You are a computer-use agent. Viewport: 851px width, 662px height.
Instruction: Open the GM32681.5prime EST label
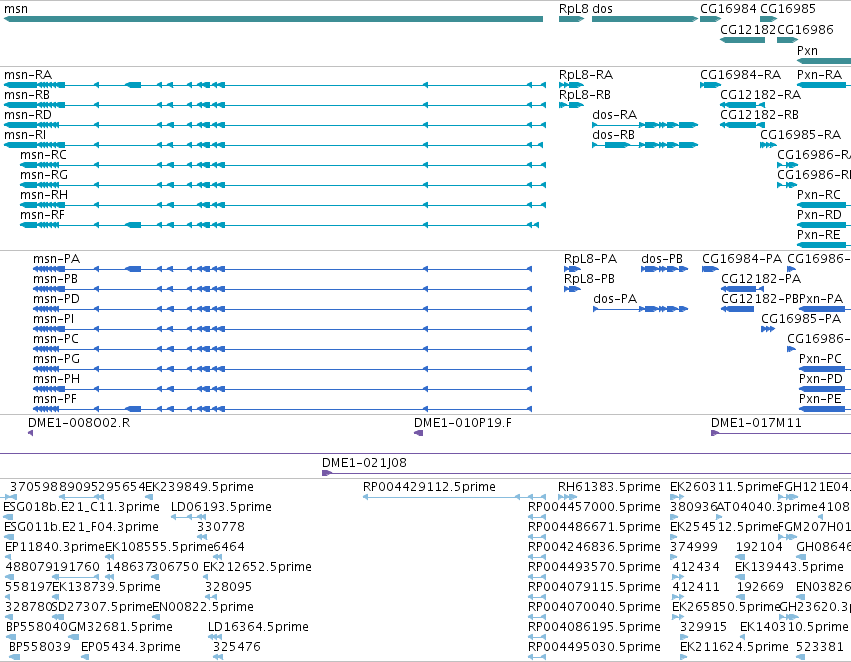(x=120, y=627)
